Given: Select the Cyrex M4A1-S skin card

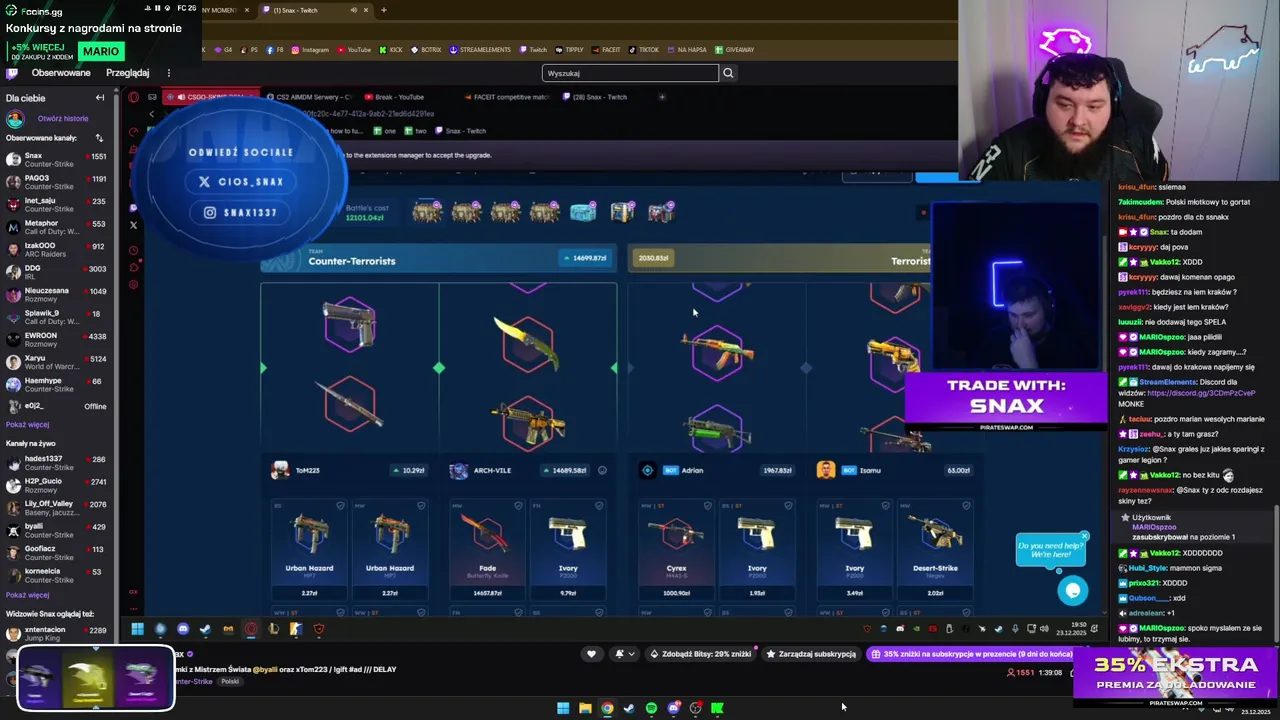Looking at the screenshot, I should [x=676, y=550].
